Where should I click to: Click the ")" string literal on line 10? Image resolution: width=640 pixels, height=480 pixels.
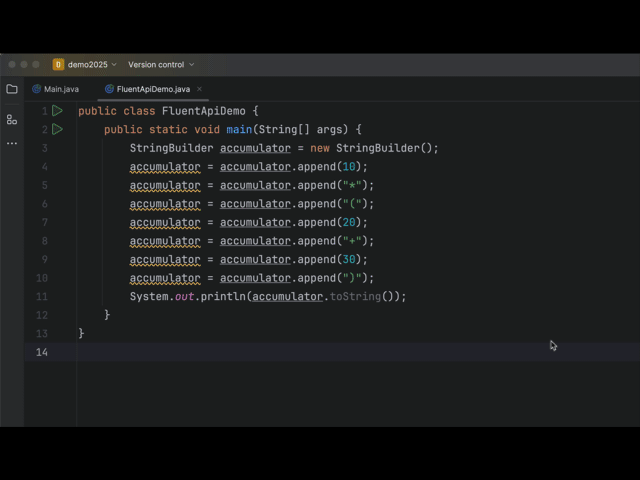(352, 278)
